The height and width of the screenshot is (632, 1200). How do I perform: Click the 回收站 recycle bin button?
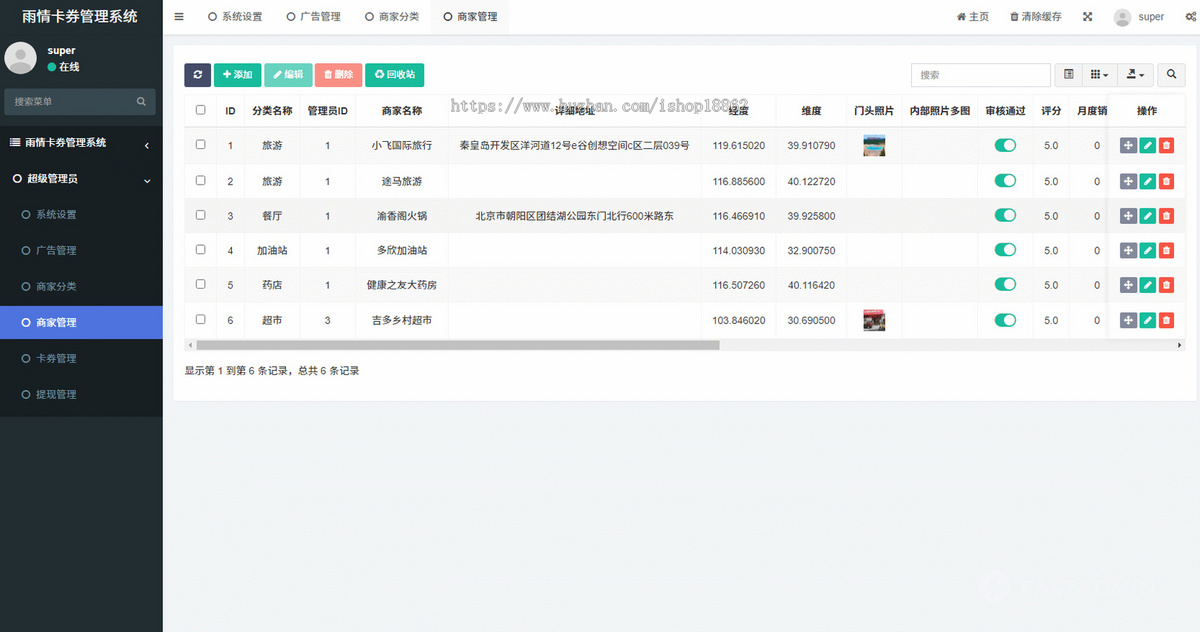(394, 74)
